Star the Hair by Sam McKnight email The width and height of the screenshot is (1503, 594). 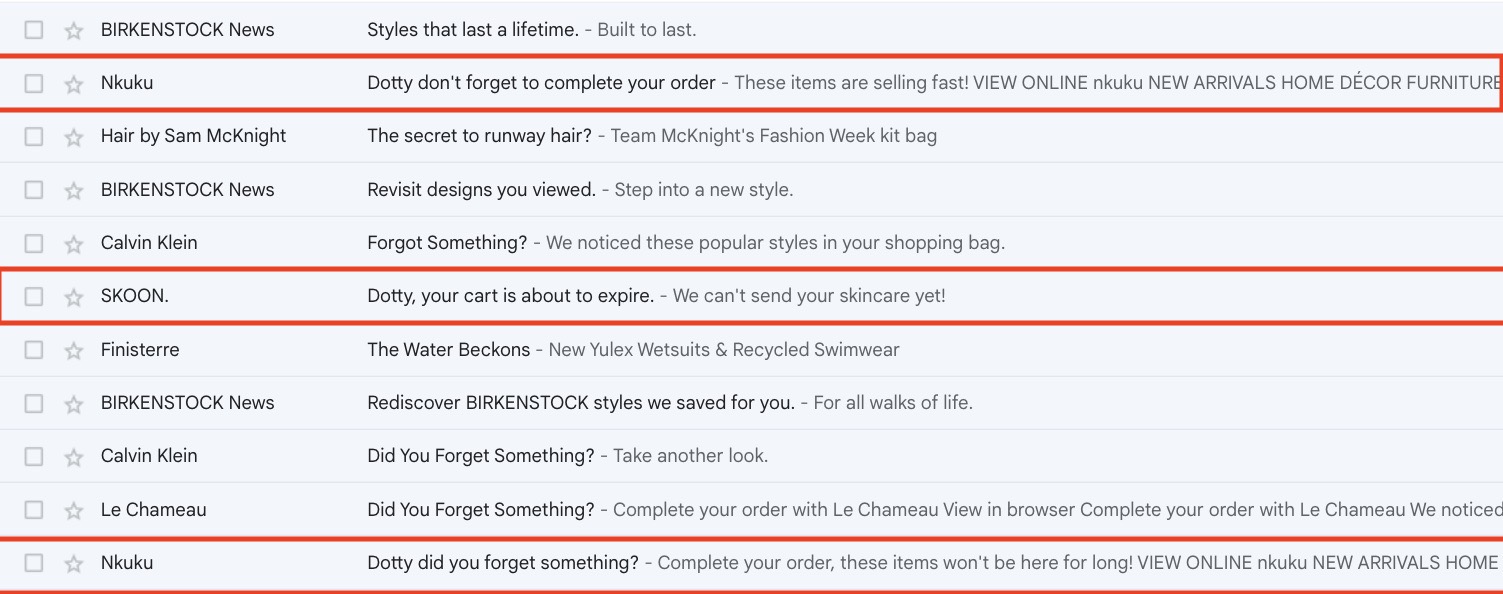pos(73,135)
